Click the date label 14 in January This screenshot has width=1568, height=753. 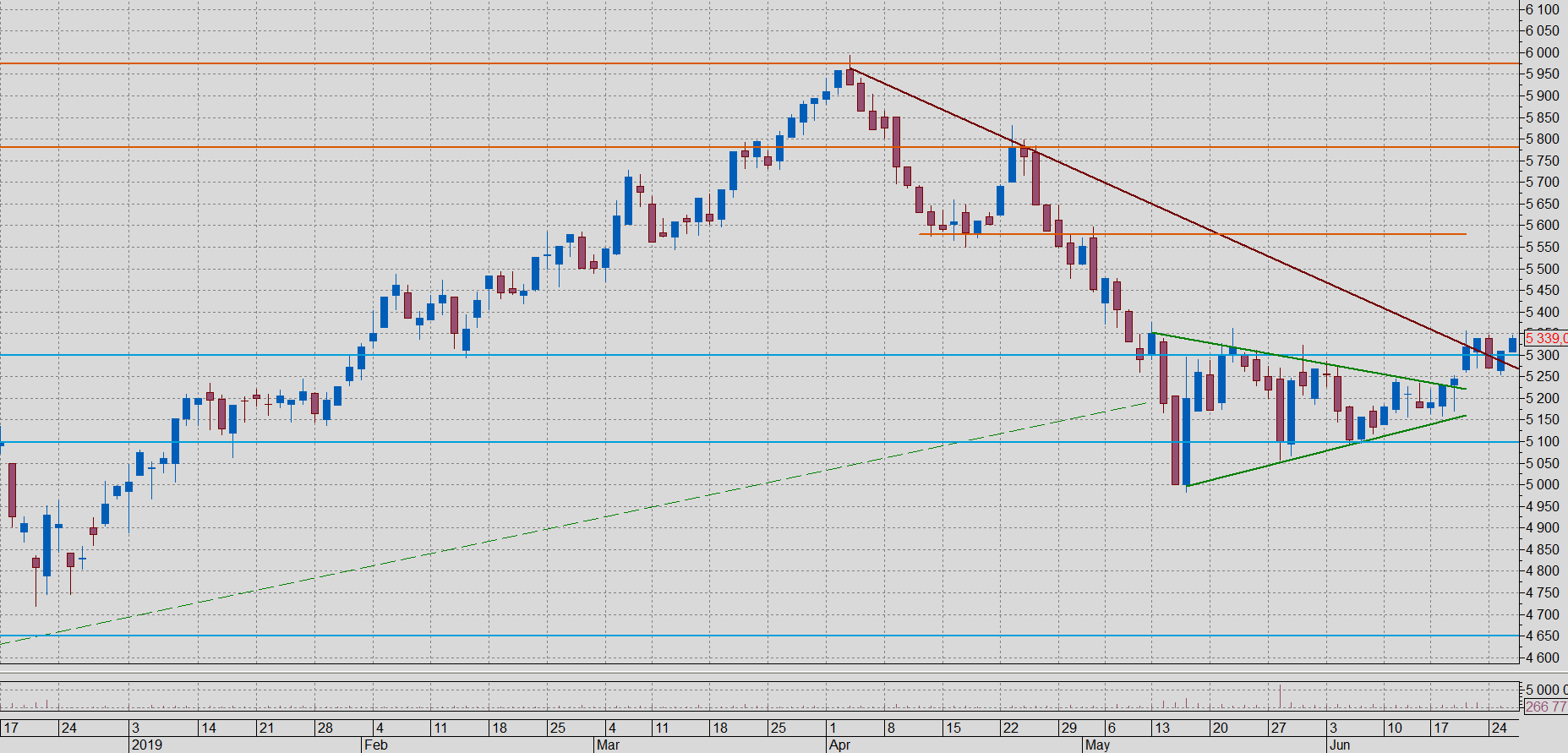(208, 728)
